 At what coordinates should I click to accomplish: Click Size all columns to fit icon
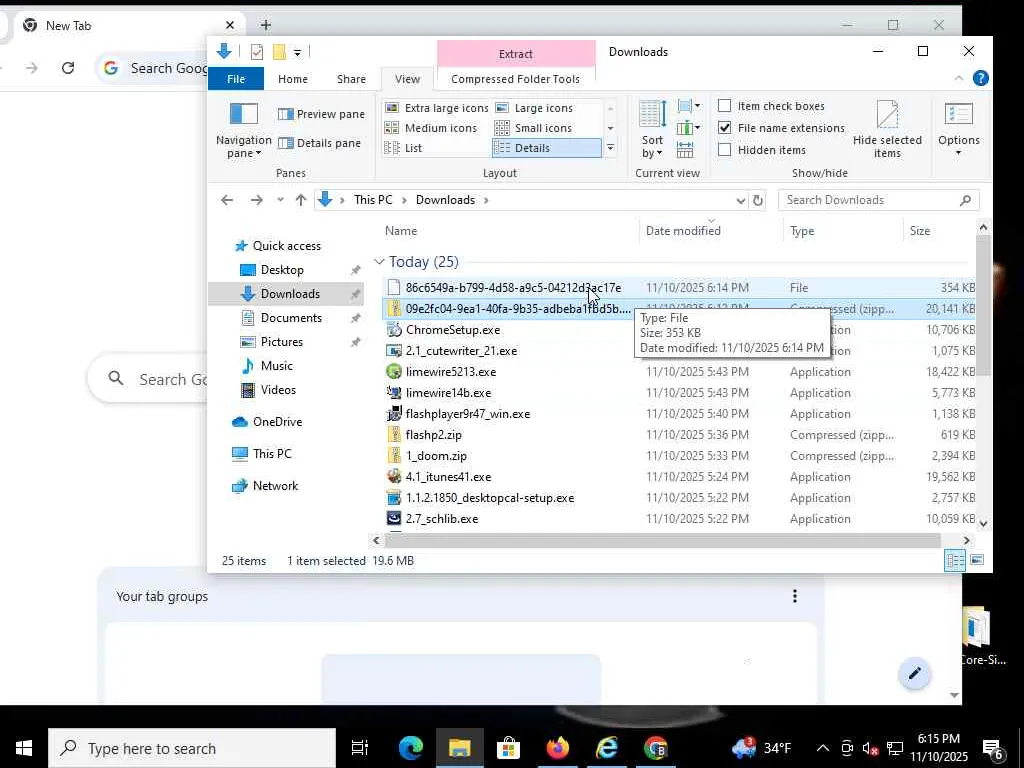[x=684, y=150]
